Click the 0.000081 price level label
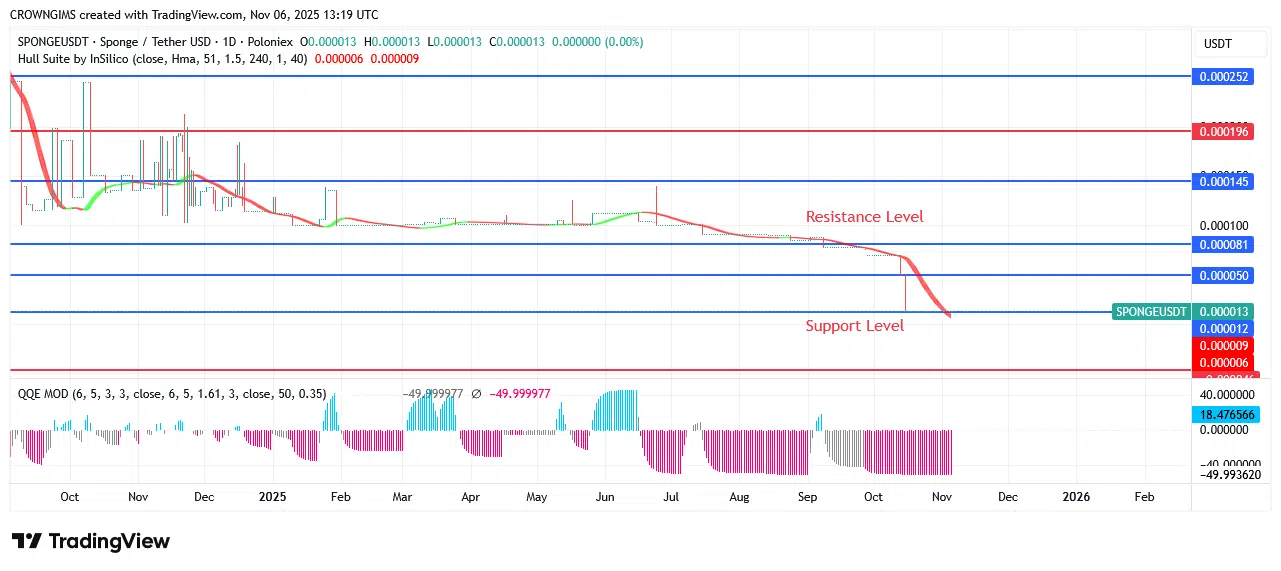Image resolution: width=1281 pixels, height=571 pixels. (x=1225, y=244)
